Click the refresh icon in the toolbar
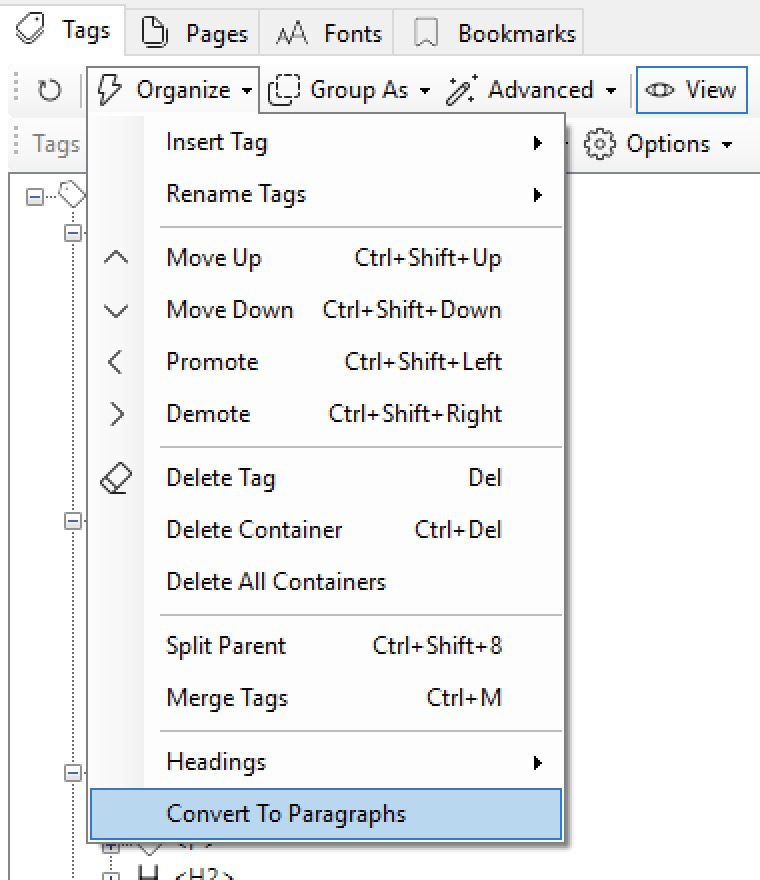This screenshot has width=760, height=880. point(49,91)
